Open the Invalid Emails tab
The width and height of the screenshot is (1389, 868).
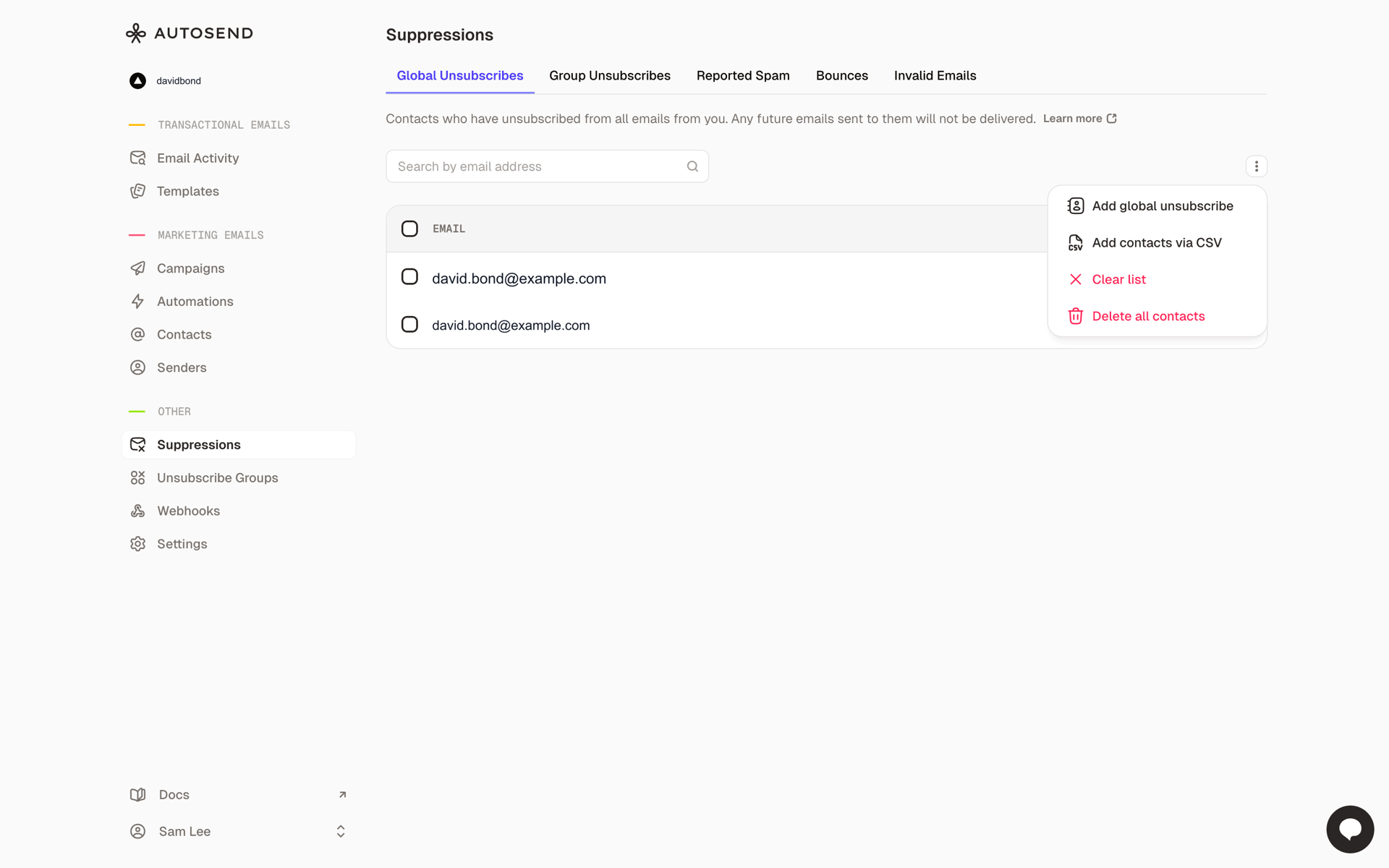(x=935, y=76)
